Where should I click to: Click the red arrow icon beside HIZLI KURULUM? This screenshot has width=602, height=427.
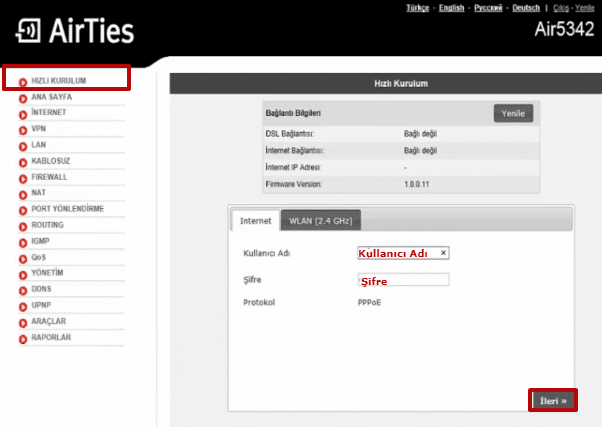click(x=23, y=82)
